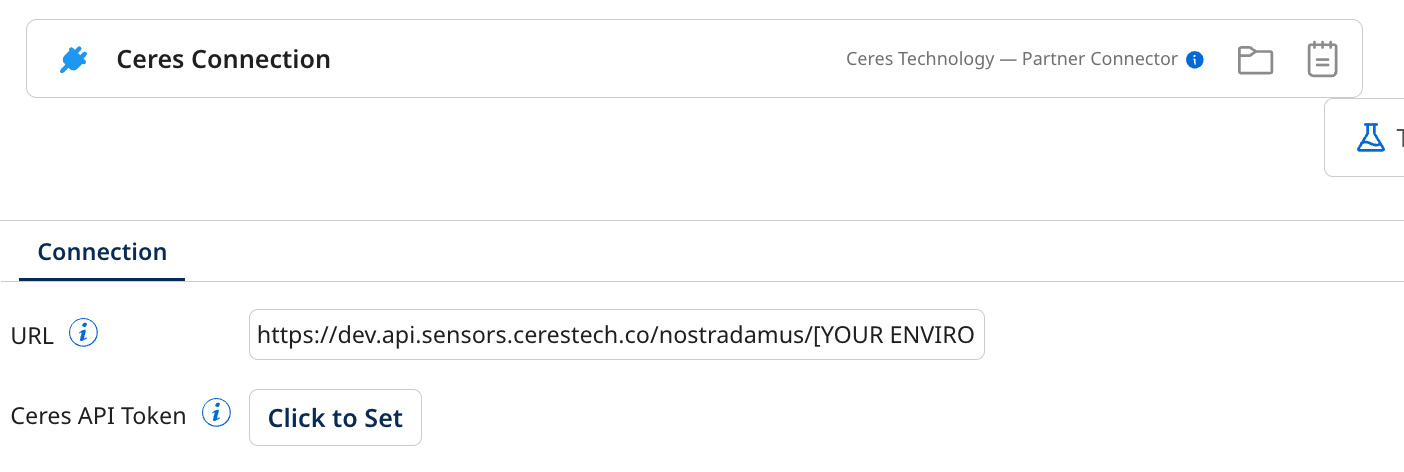
Task: Click the blue flask test icon
Action: click(x=1370, y=137)
